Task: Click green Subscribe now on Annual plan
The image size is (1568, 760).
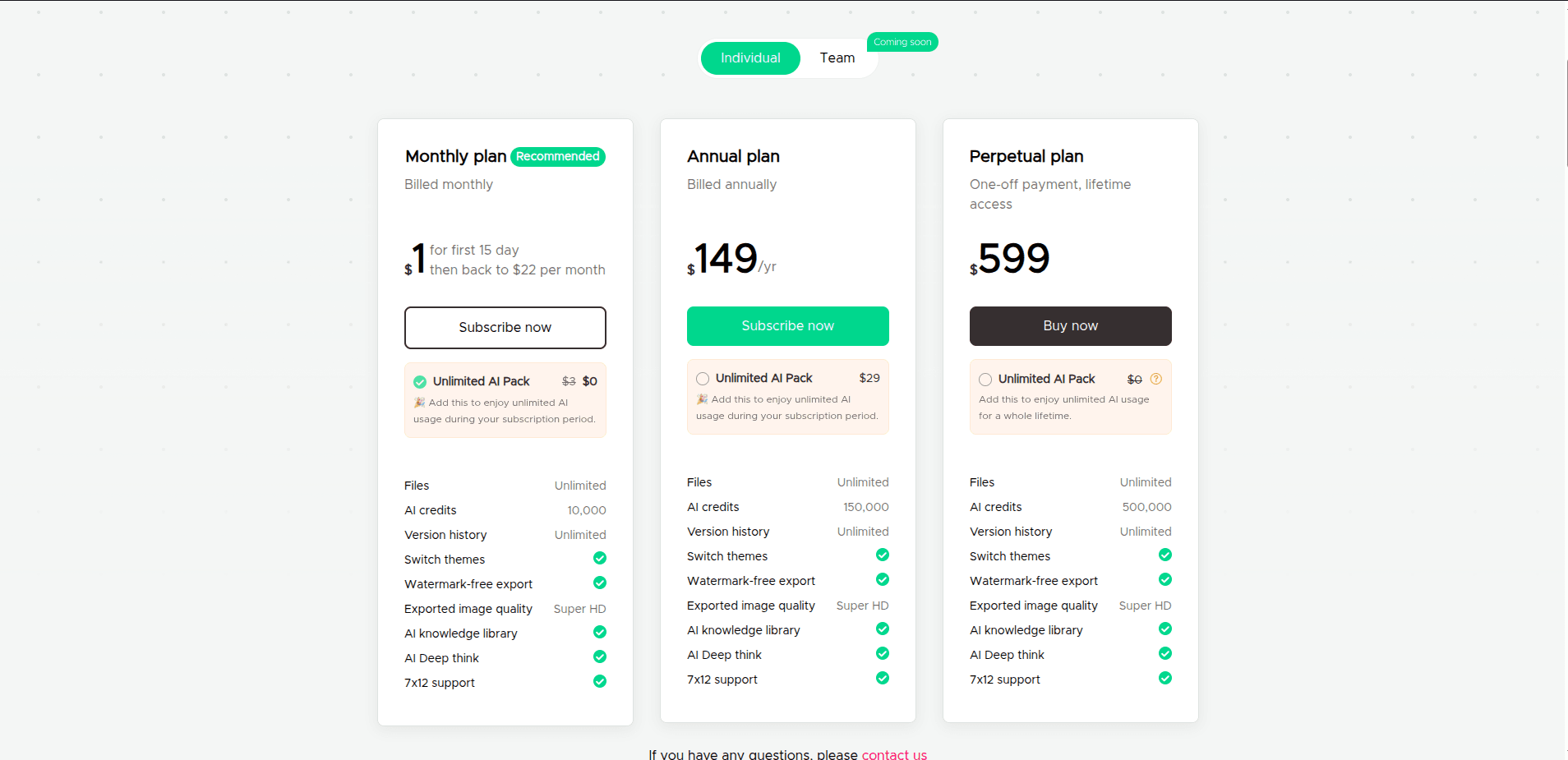Action: tap(788, 326)
